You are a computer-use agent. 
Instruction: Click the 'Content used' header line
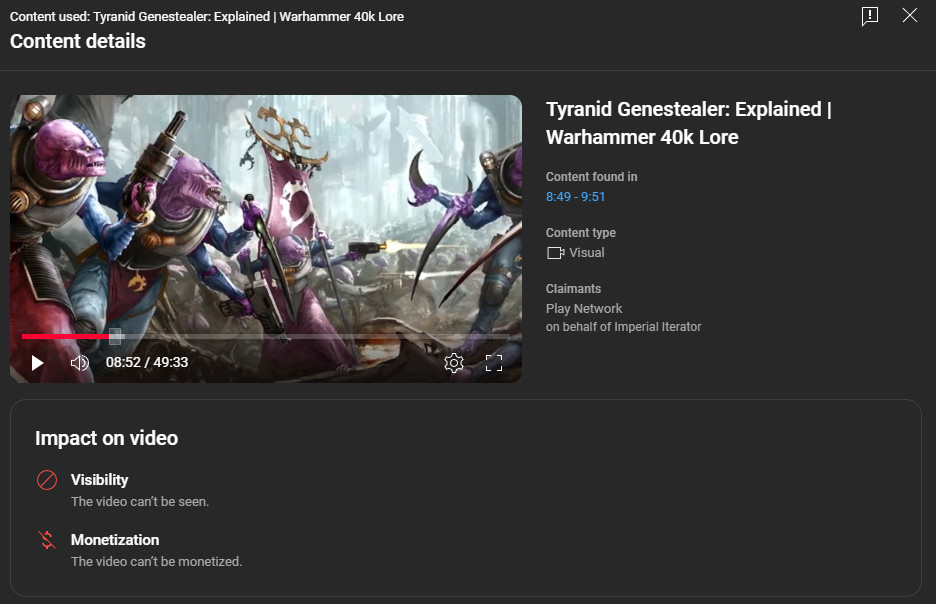pos(207,17)
